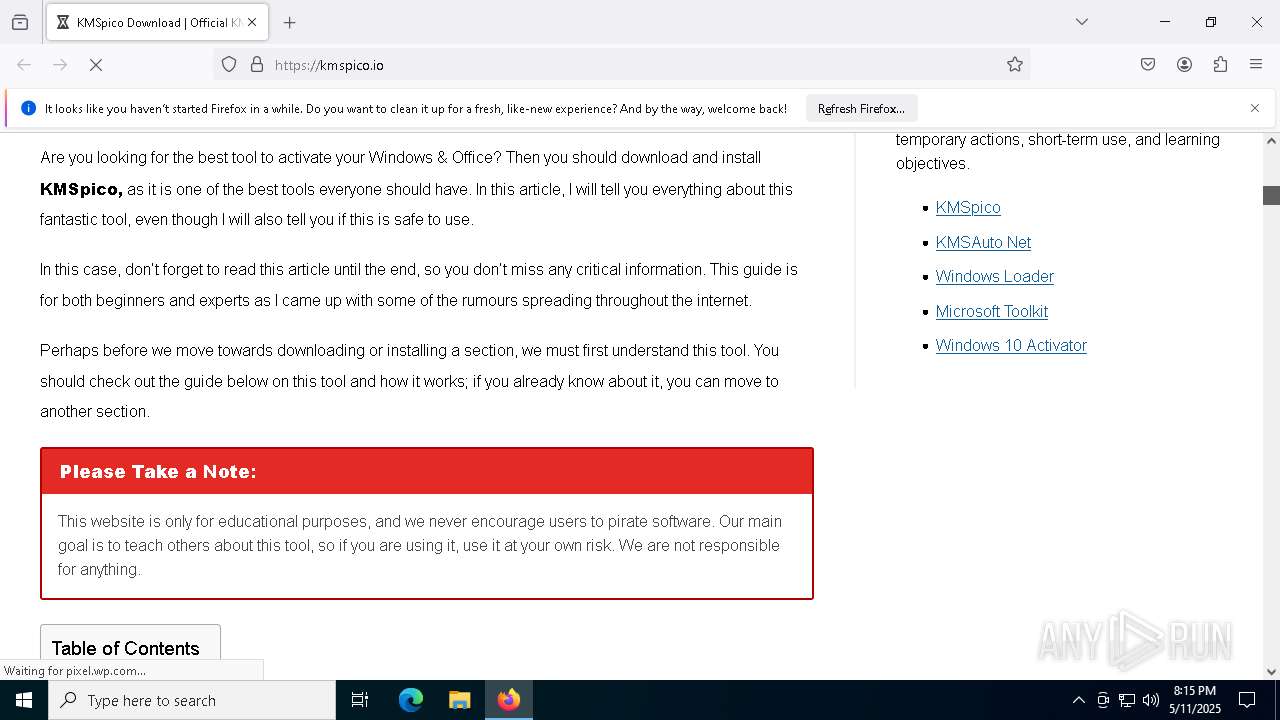Screen dimensions: 1280x720
Task: Click the Meet Now tray icon
Action: 1103,700
